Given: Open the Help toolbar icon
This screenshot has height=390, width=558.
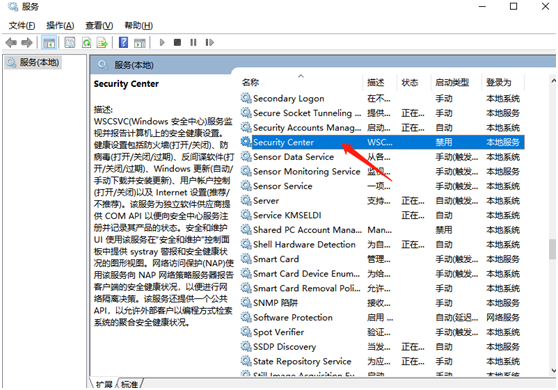Looking at the screenshot, I should tap(123, 43).
